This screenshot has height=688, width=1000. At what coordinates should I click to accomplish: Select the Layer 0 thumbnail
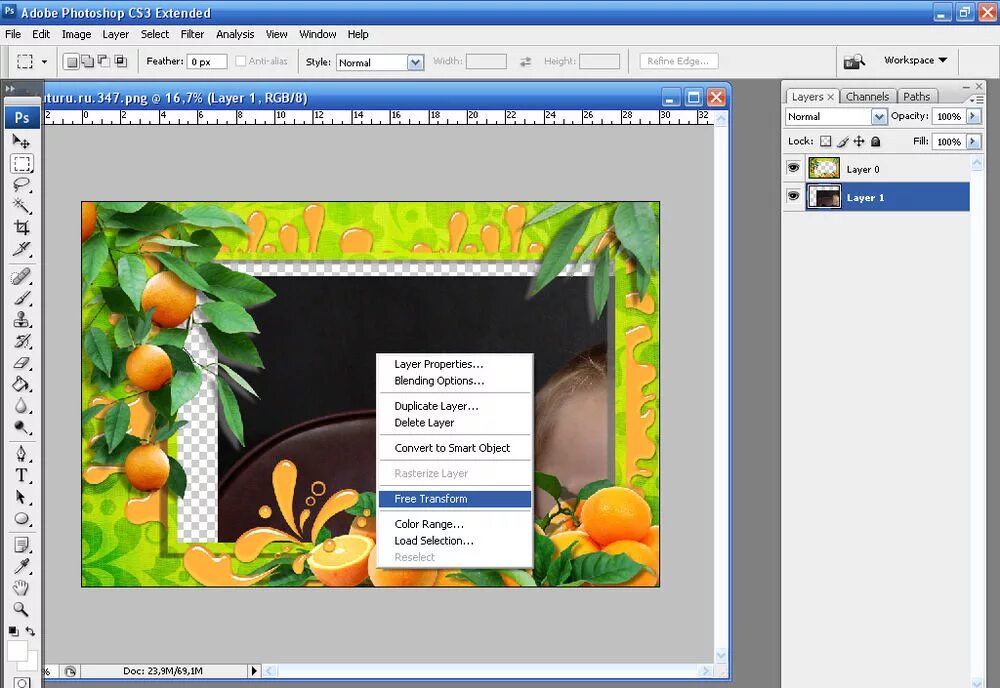pos(824,168)
